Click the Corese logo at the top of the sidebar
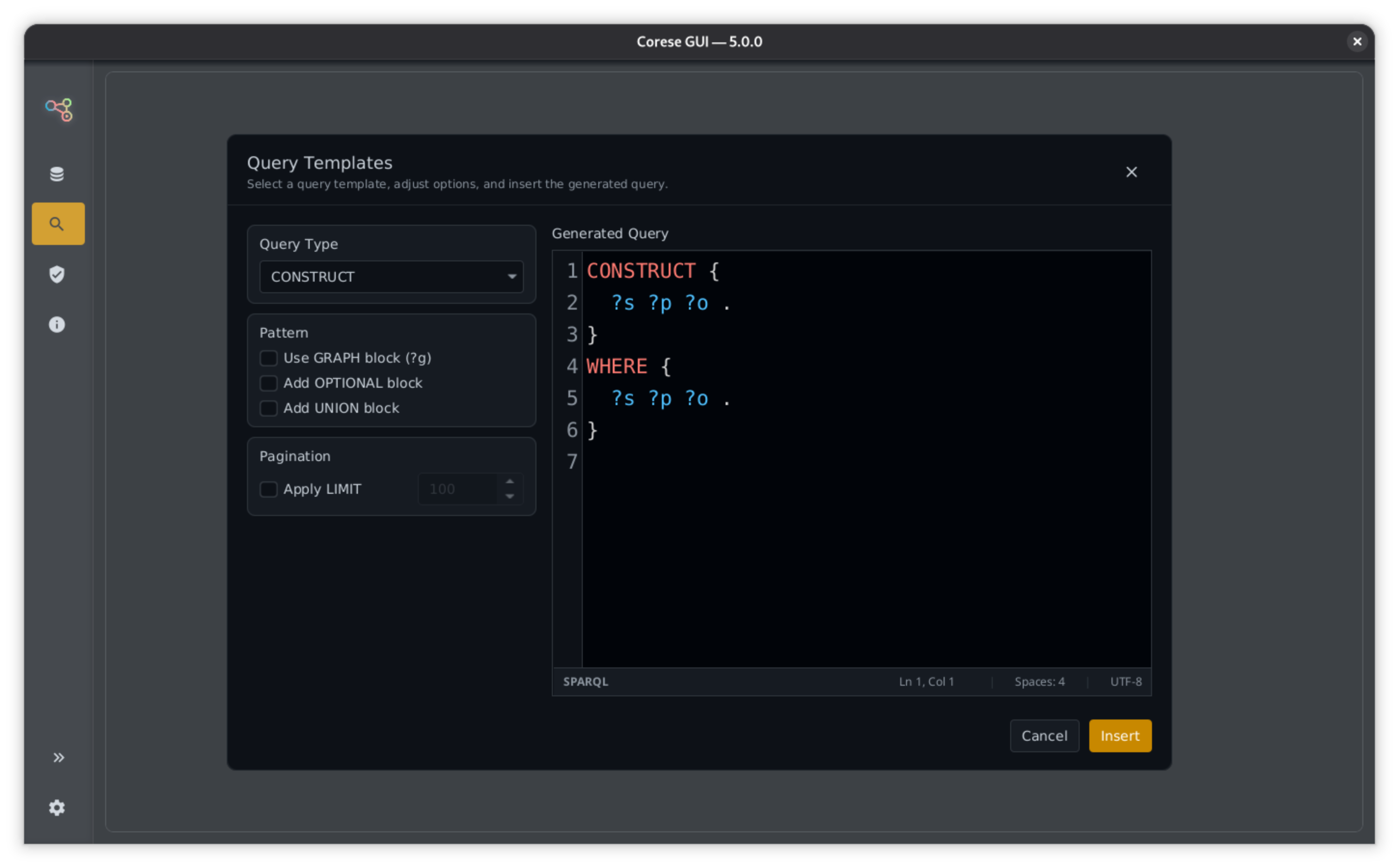The width and height of the screenshot is (1399, 868). click(58, 109)
